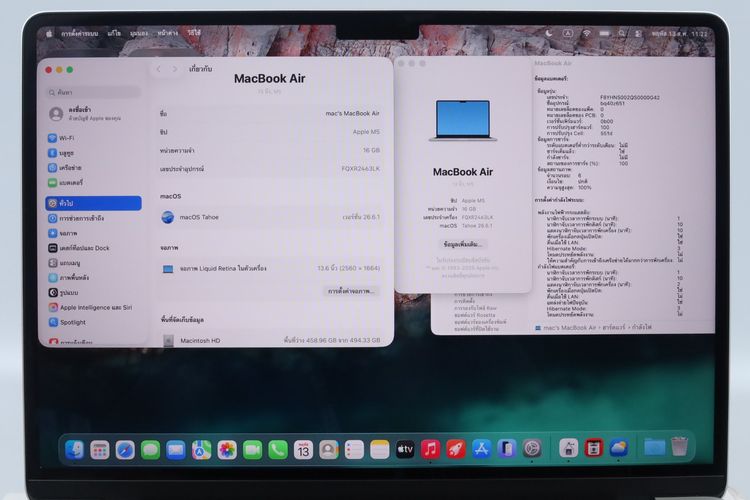Open Control Center icon in menu bar

click(638, 33)
